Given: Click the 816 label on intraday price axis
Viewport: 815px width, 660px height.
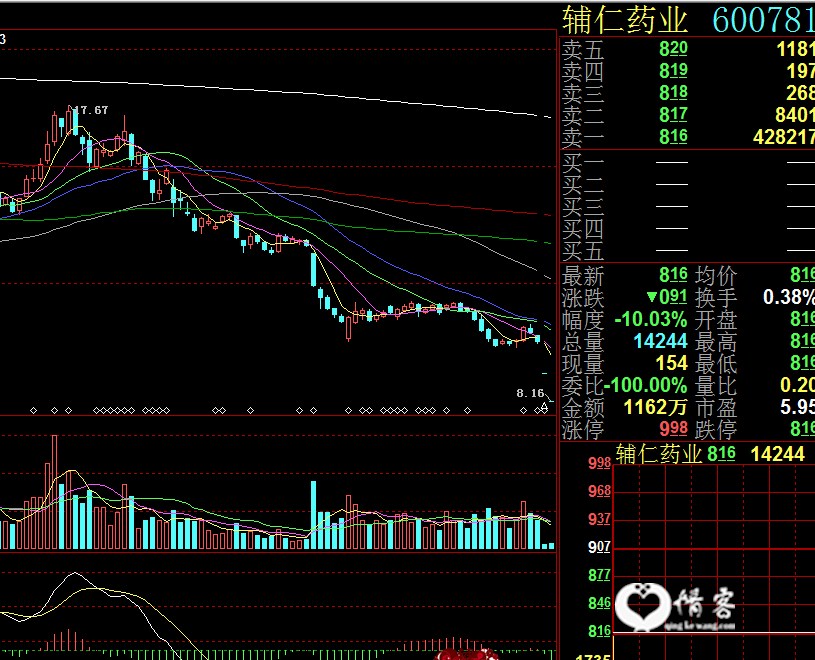Looking at the screenshot, I should (x=599, y=631).
